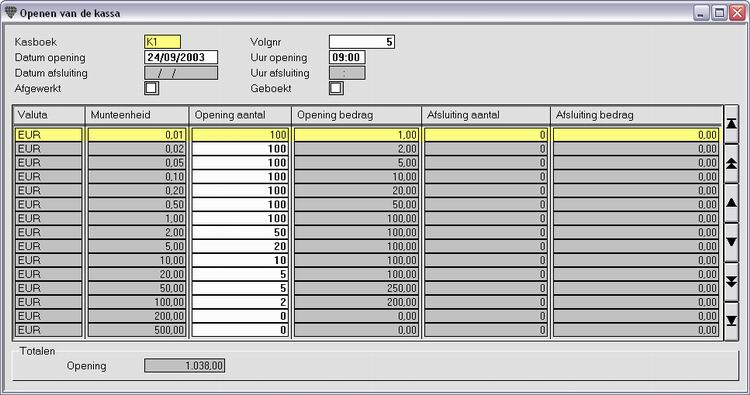
Task: Click the Opening bedrag column header
Action: [x=357, y=115]
